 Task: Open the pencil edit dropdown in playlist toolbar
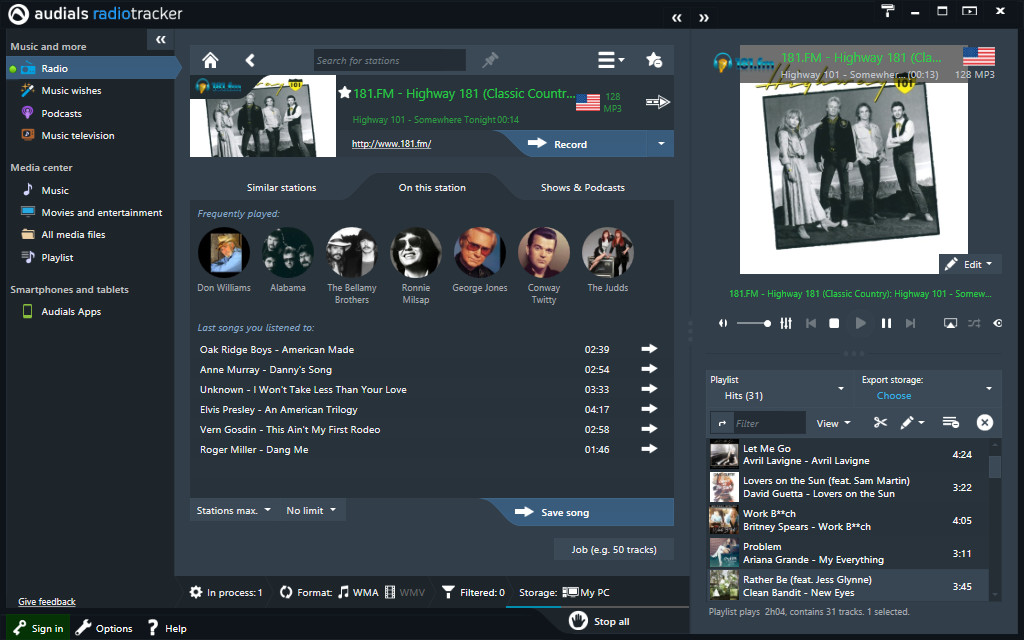[912, 423]
